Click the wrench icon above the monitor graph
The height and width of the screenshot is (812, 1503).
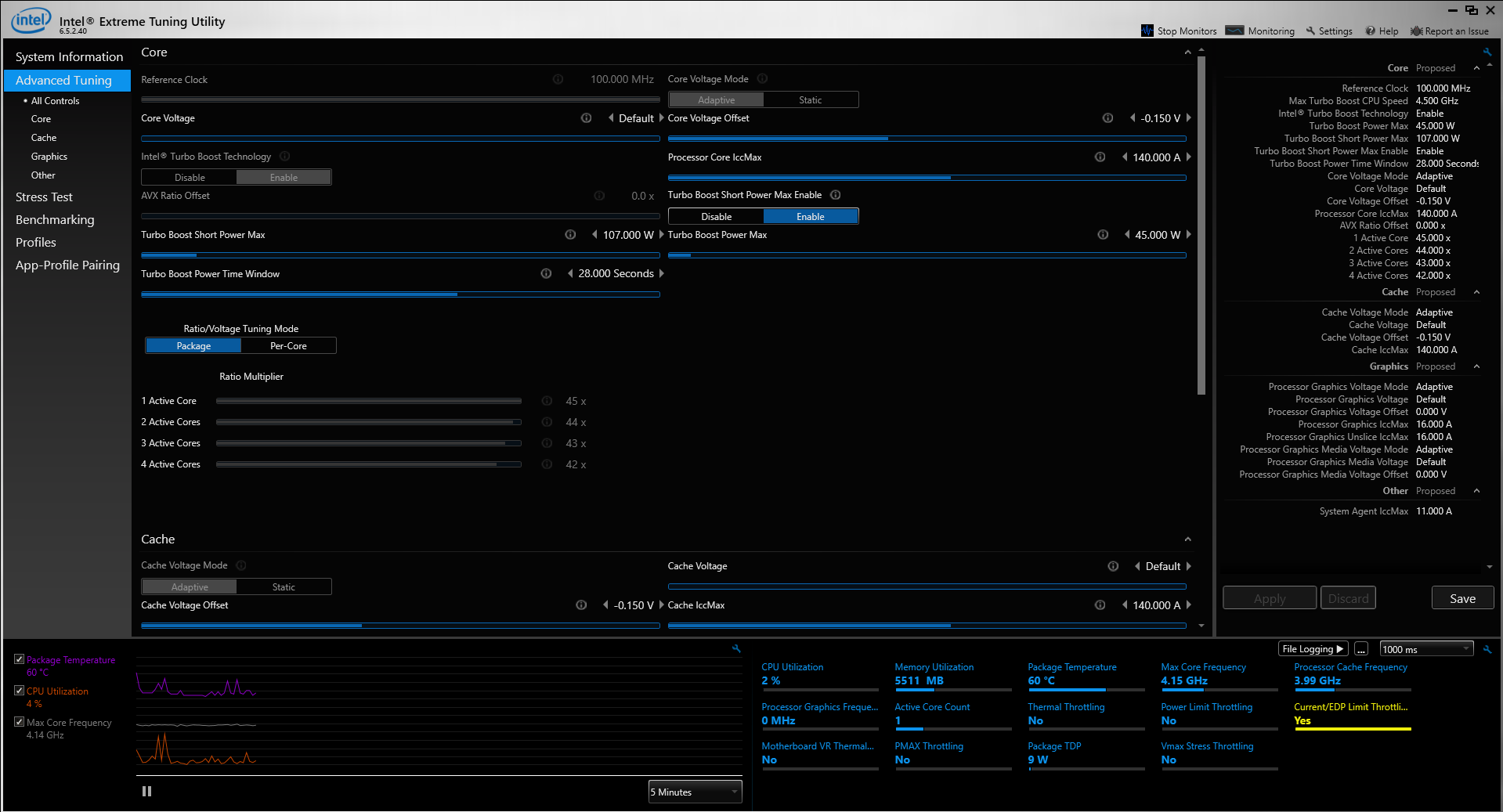(736, 648)
